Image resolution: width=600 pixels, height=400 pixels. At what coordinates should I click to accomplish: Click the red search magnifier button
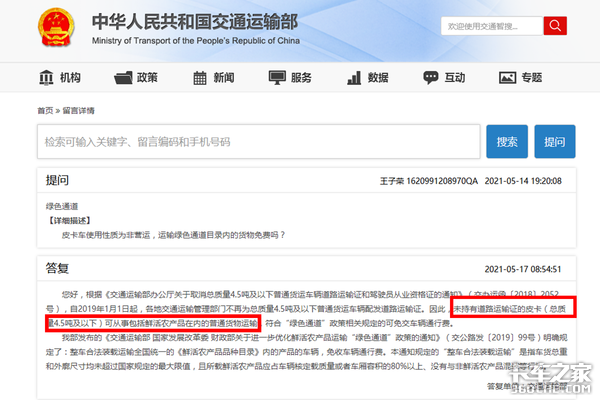[x=555, y=26]
